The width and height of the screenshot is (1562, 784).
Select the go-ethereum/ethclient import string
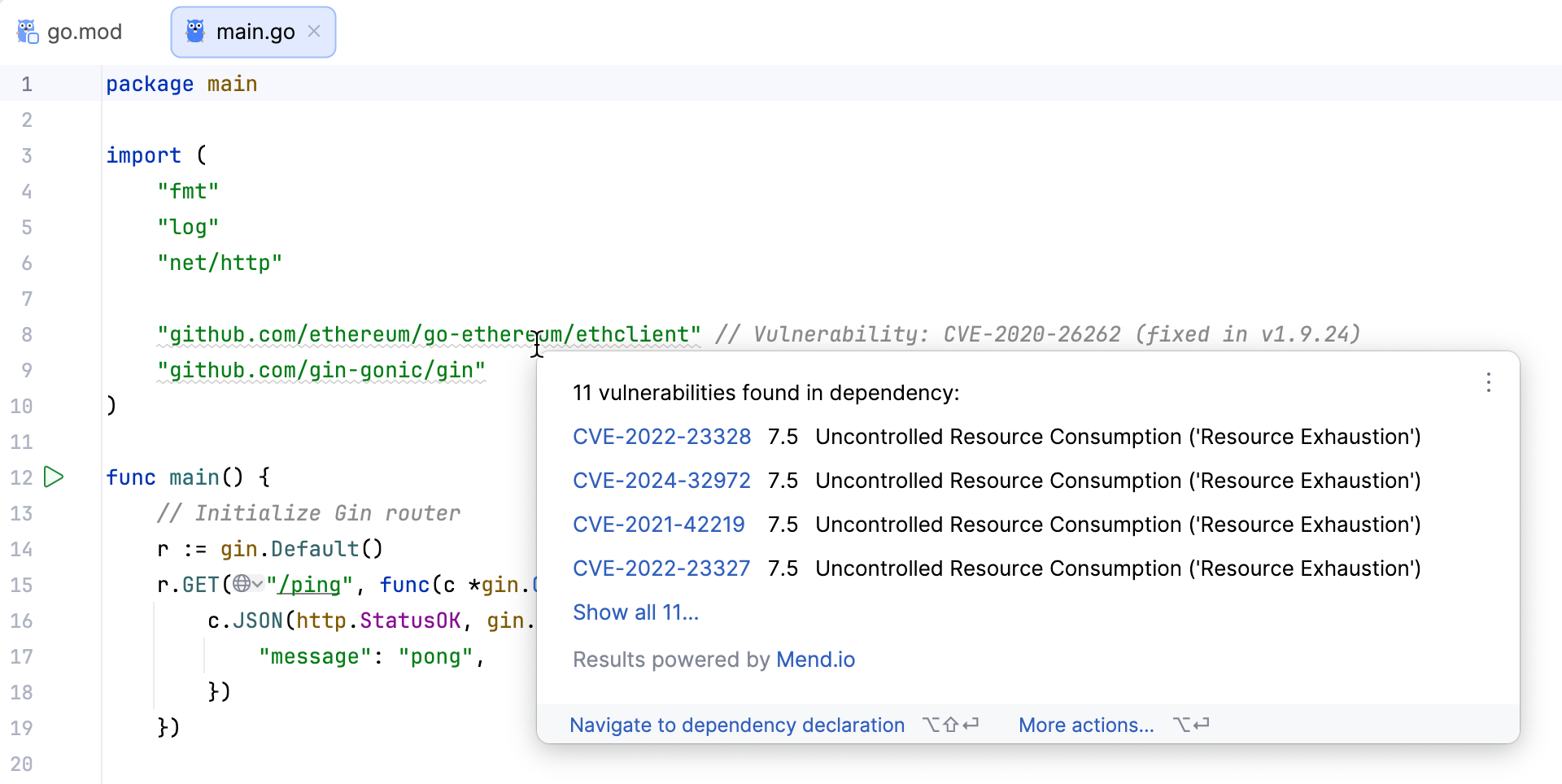427,333
